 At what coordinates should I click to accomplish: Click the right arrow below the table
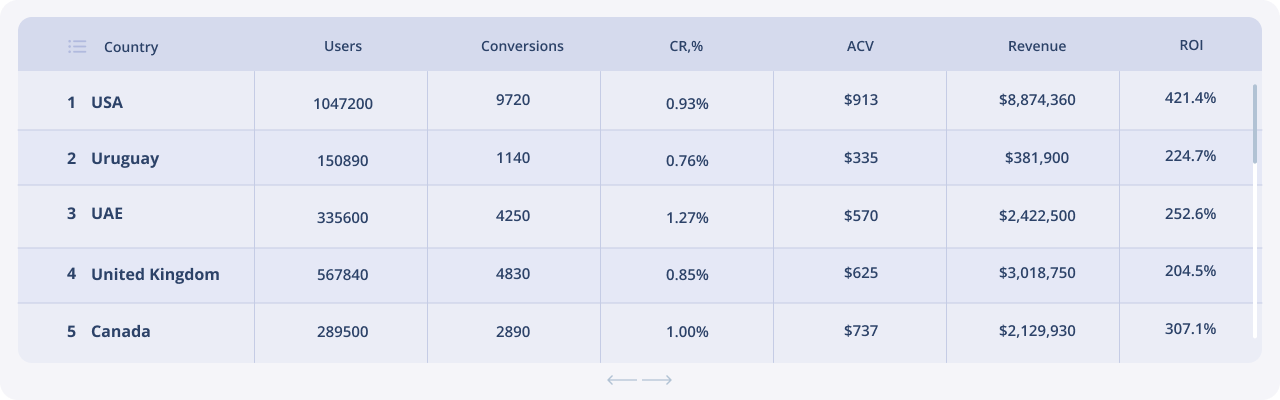(657, 380)
